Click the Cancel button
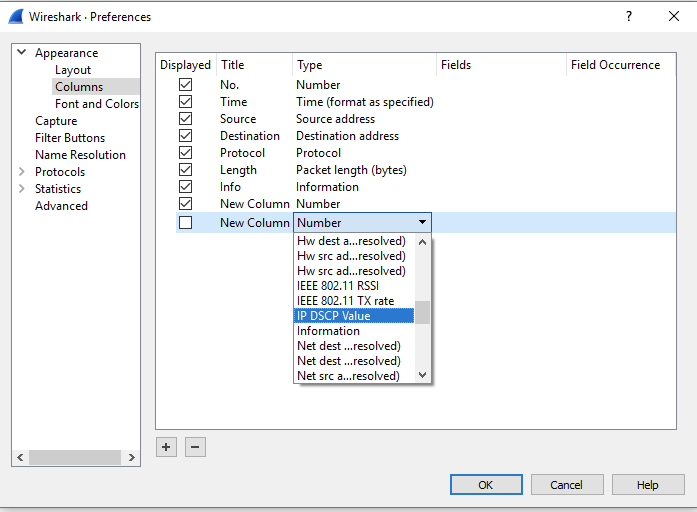697x512 pixels. tap(567, 484)
